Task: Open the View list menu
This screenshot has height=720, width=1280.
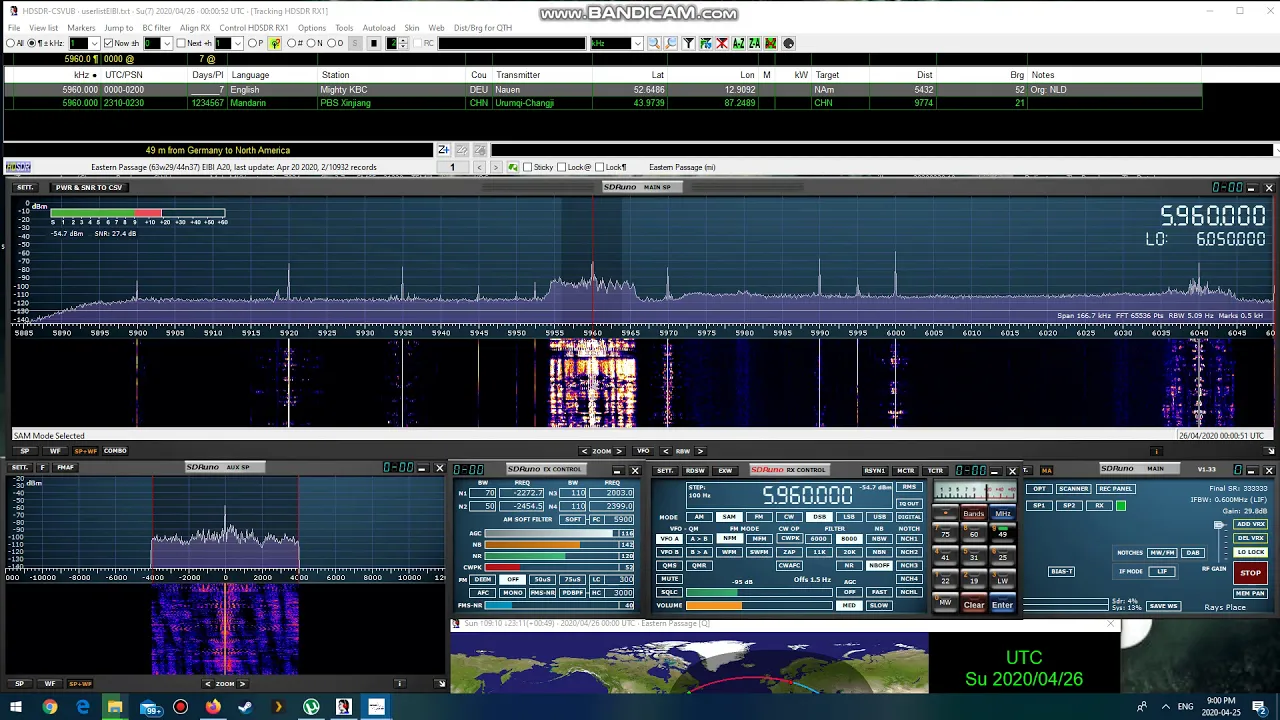Action: pyautogui.click(x=44, y=28)
